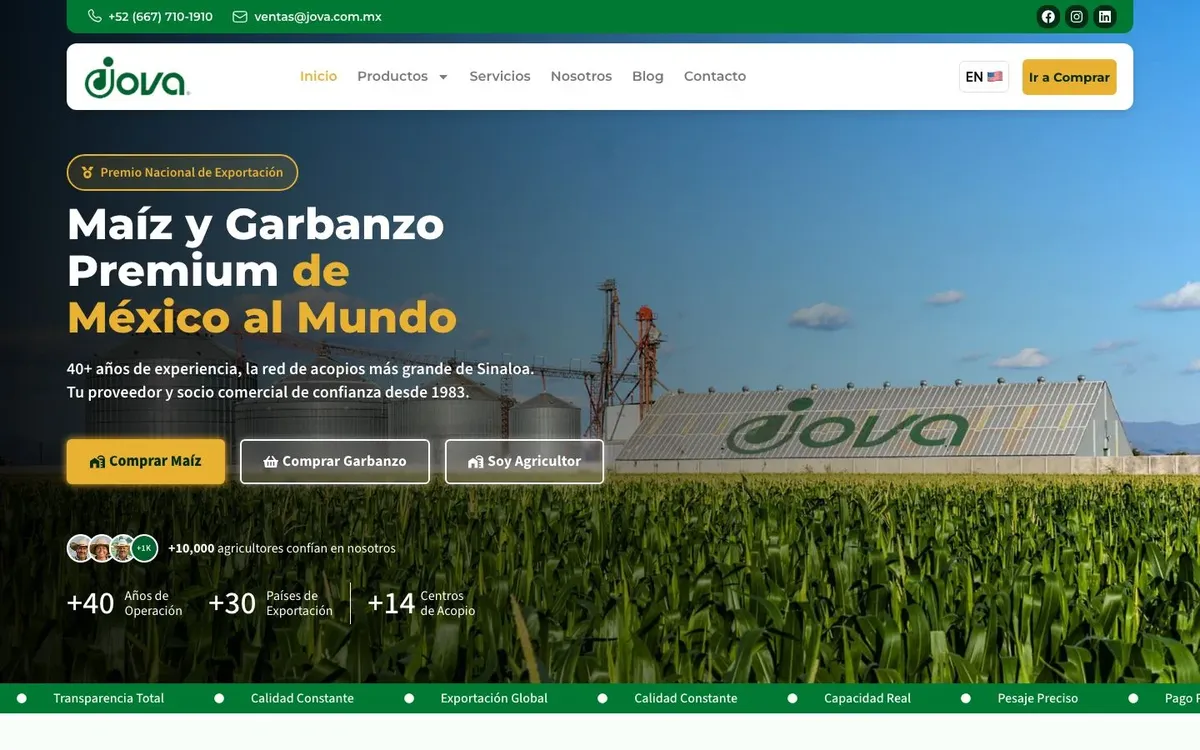Open the Servicios page
The height and width of the screenshot is (750, 1200).
click(x=500, y=76)
